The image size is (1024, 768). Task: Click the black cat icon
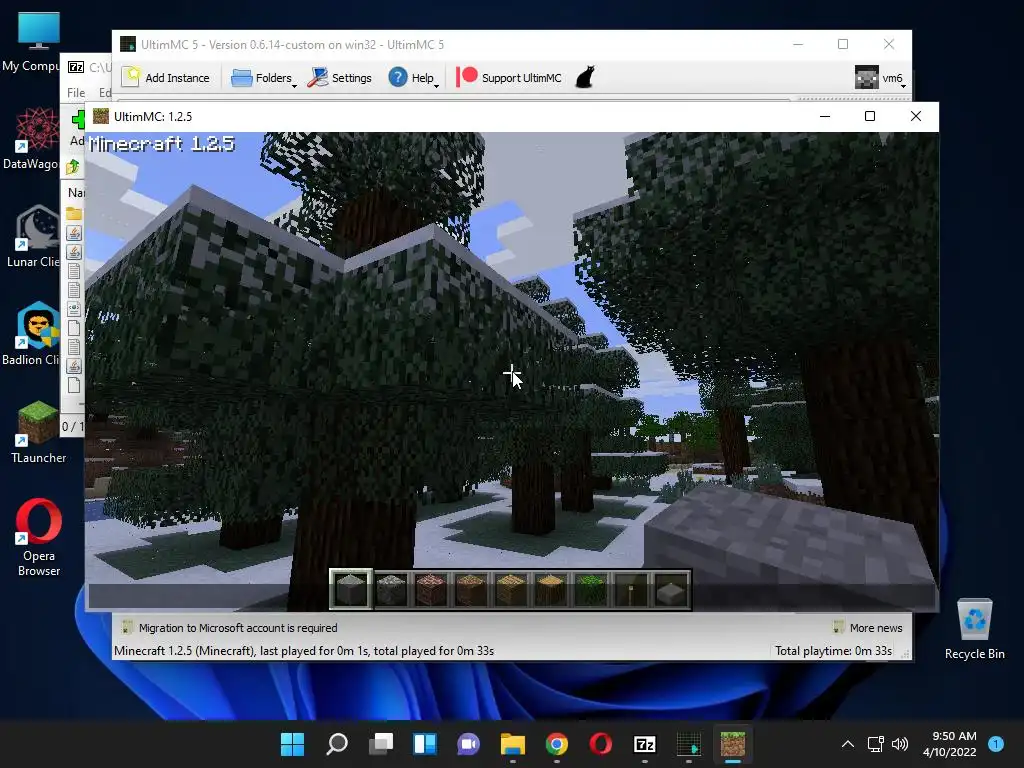(x=585, y=77)
